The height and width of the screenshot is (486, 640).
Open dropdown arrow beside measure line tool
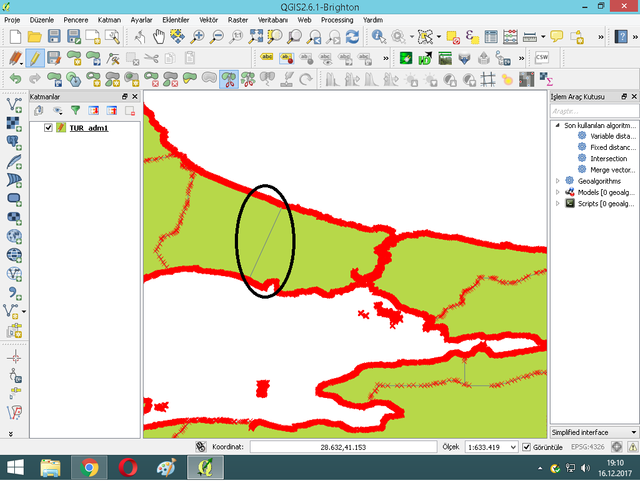543,37
